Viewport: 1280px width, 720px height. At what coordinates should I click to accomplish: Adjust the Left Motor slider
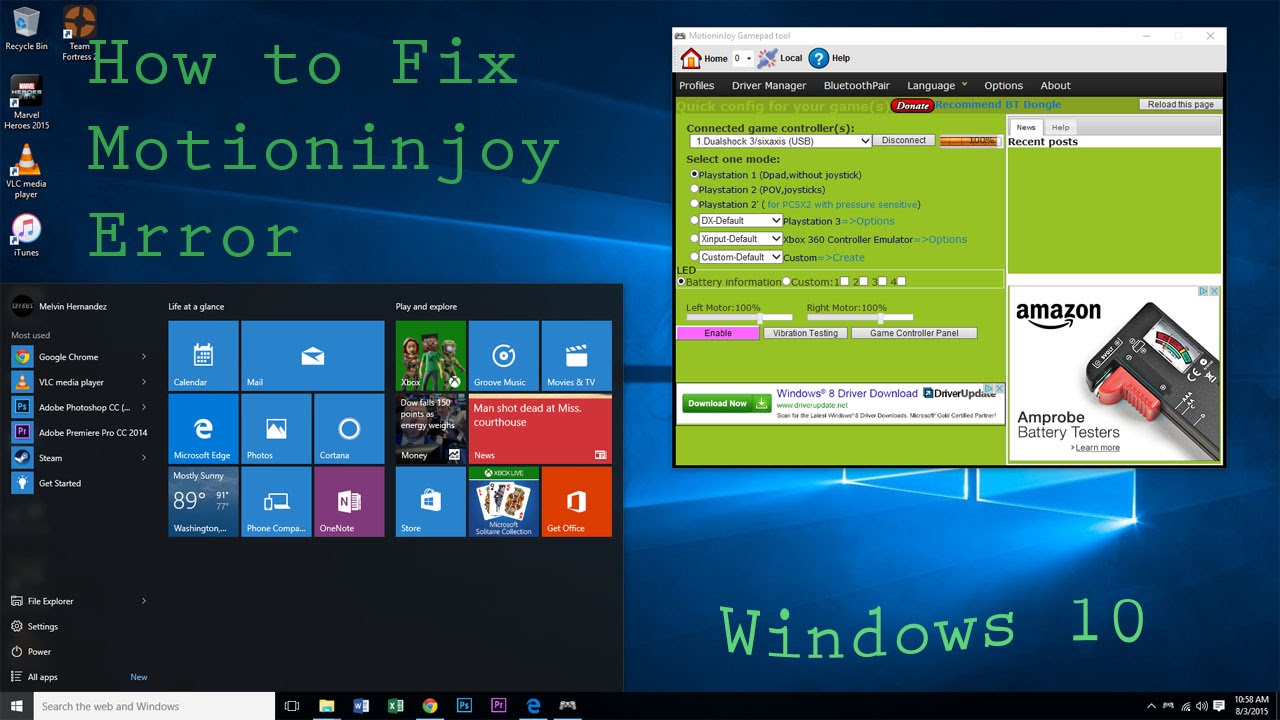coord(739,318)
